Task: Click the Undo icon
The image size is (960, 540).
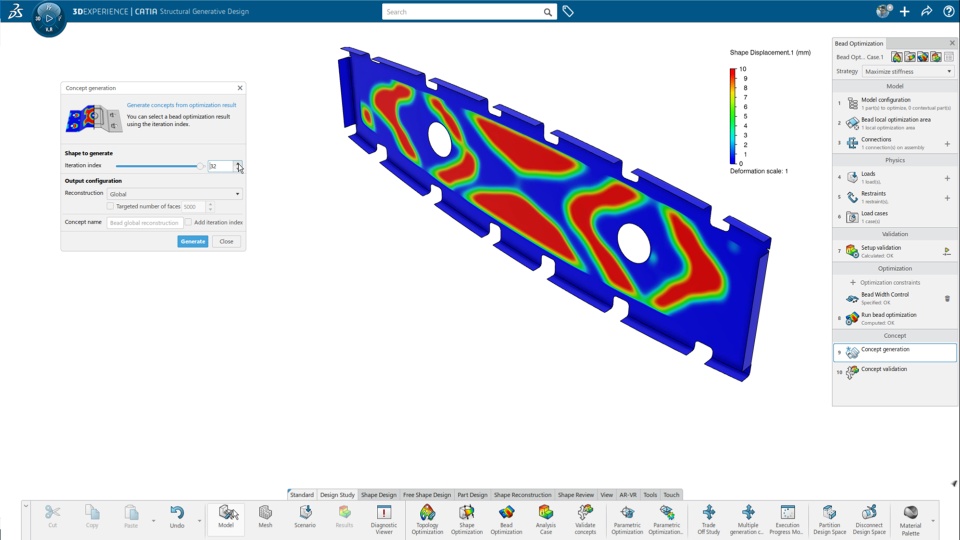Action: pyautogui.click(x=177, y=512)
